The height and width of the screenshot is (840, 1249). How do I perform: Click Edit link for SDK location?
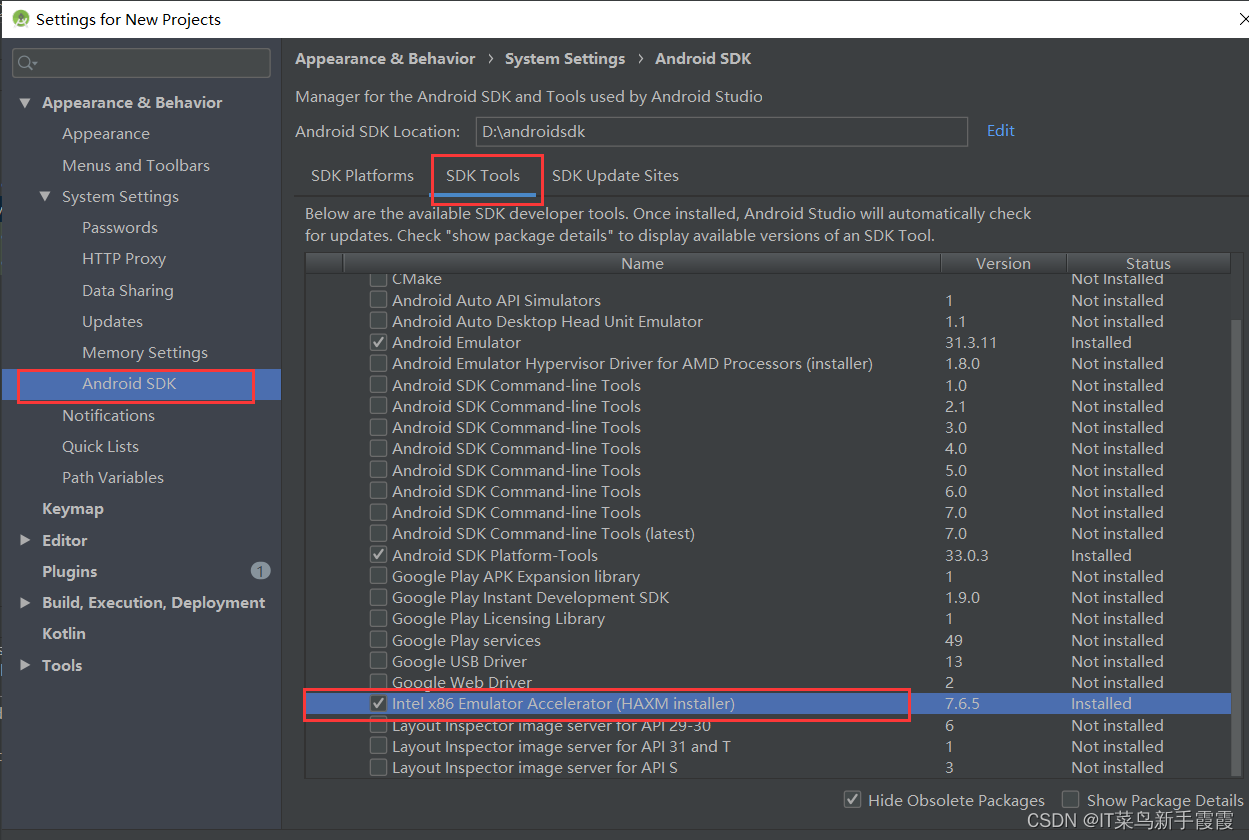tap(1000, 130)
